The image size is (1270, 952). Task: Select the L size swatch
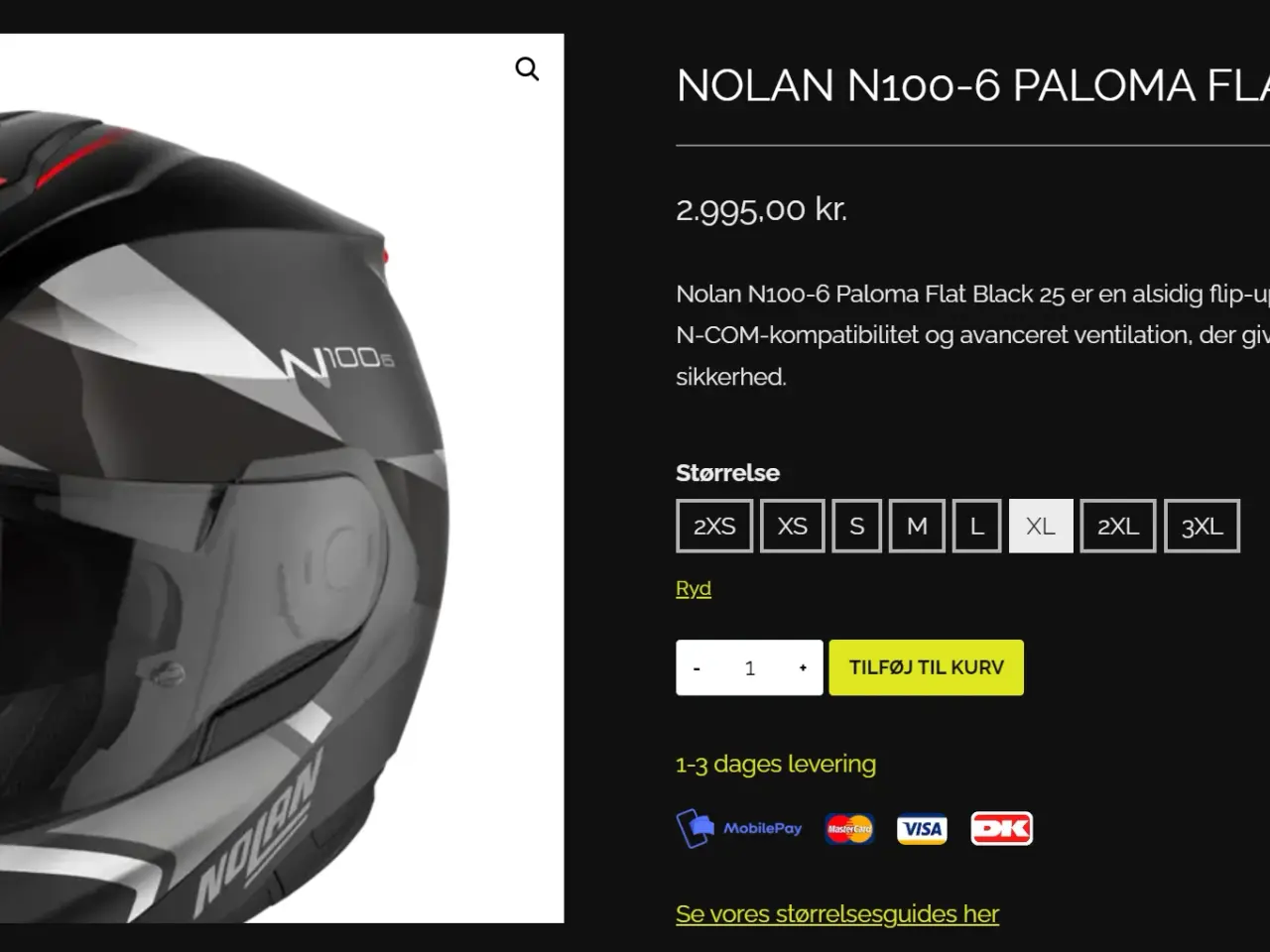pyautogui.click(x=977, y=526)
